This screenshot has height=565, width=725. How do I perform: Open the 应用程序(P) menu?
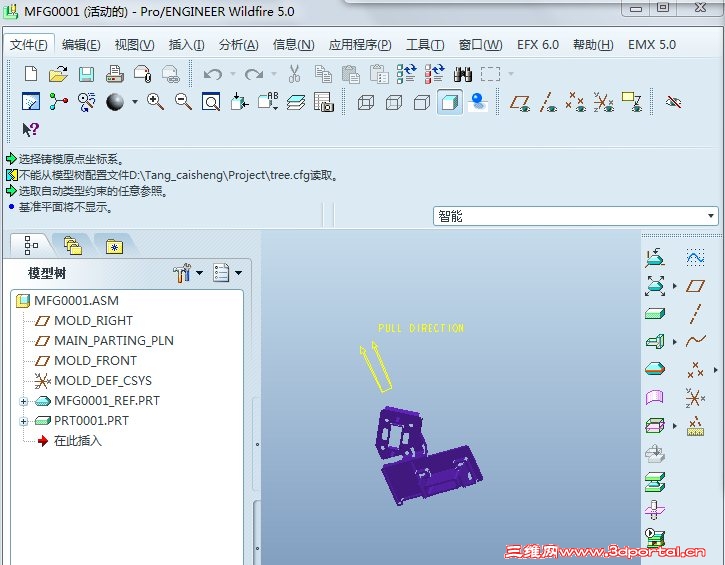coord(360,45)
